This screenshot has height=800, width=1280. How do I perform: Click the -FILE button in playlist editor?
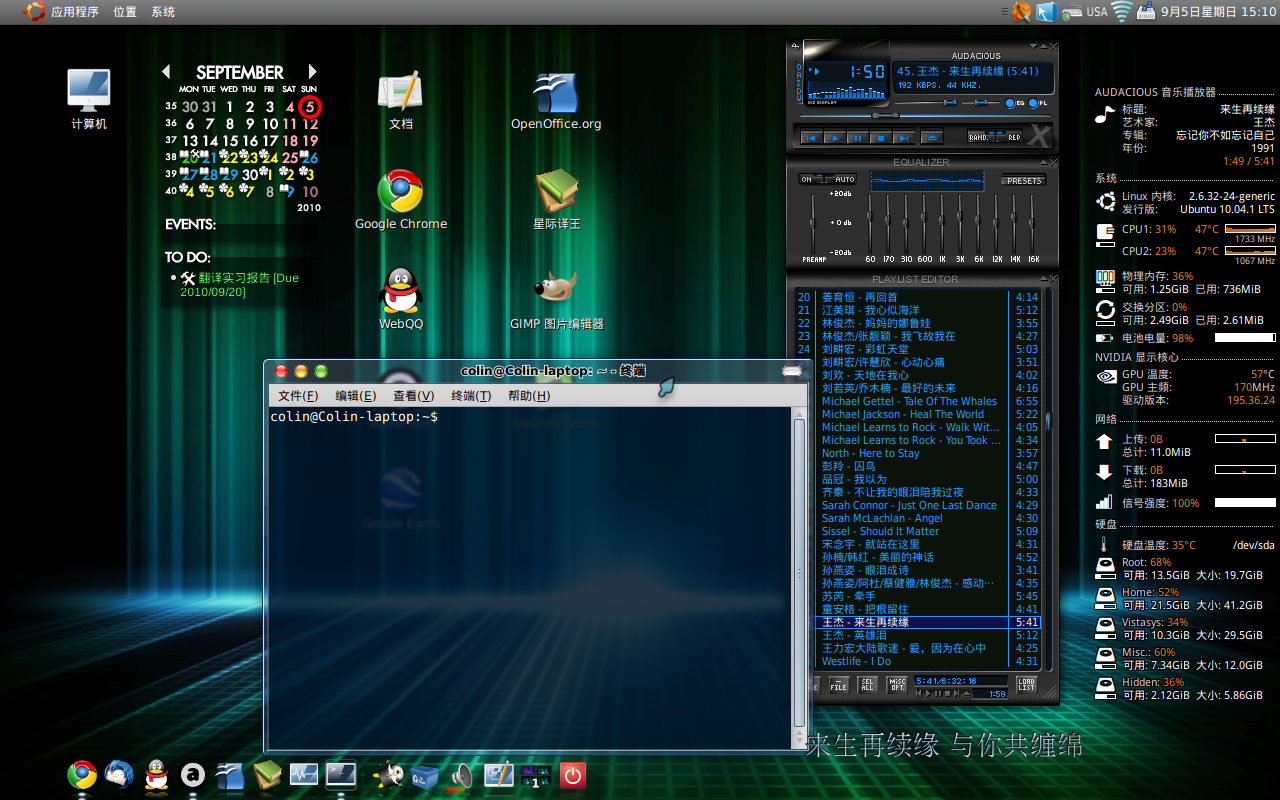pos(839,685)
